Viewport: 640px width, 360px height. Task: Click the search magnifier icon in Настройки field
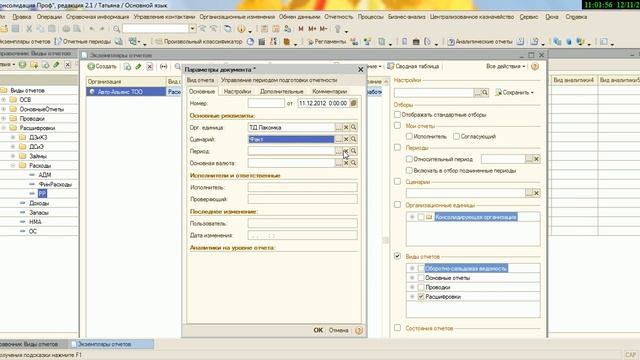tap(485, 93)
